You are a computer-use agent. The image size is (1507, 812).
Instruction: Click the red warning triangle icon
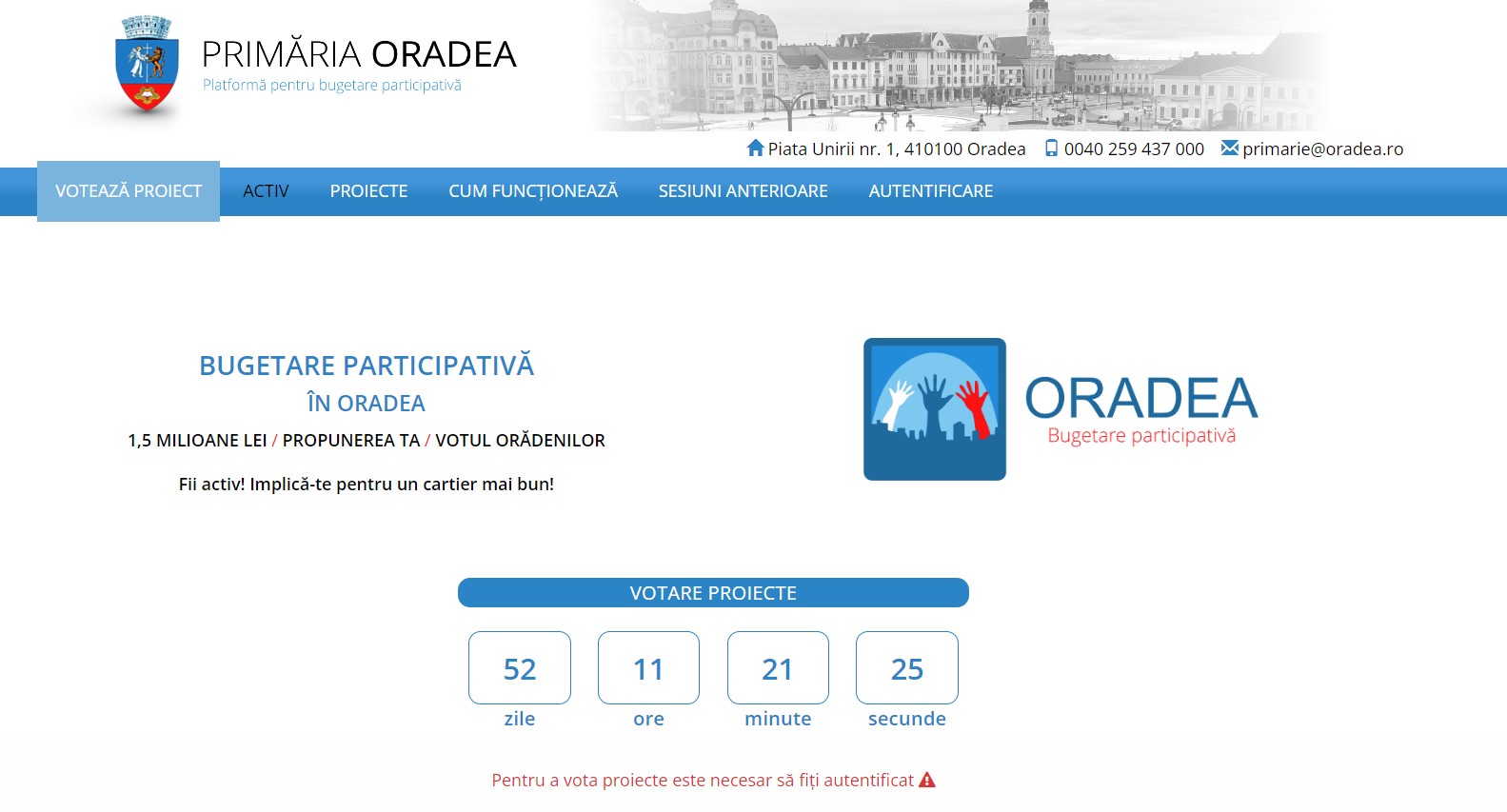pos(927,781)
